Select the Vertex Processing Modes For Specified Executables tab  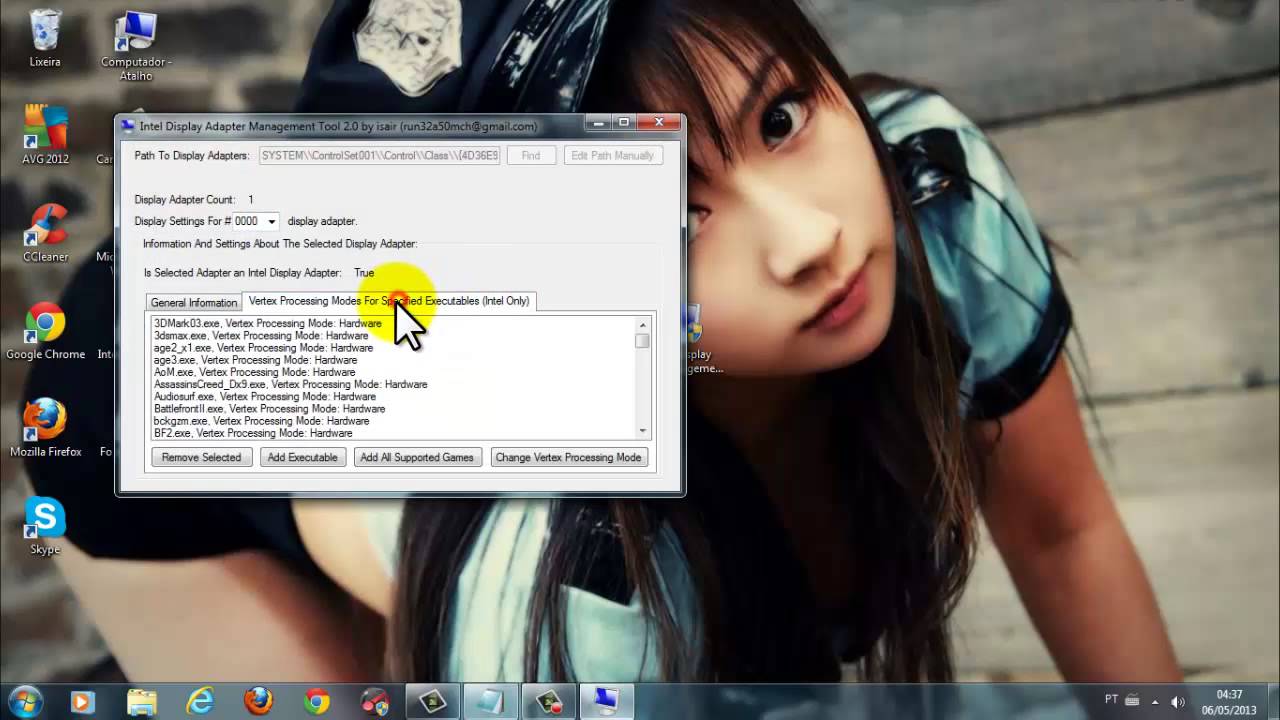click(x=389, y=300)
